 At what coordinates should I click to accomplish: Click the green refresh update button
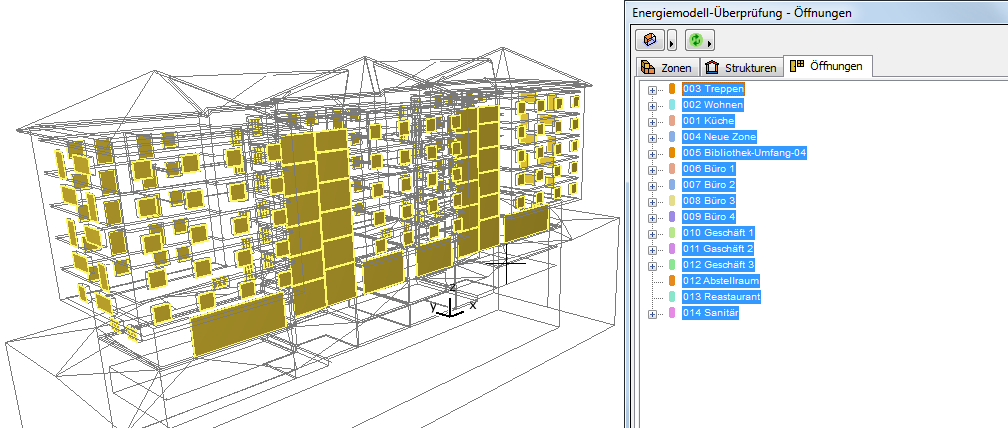click(696, 40)
